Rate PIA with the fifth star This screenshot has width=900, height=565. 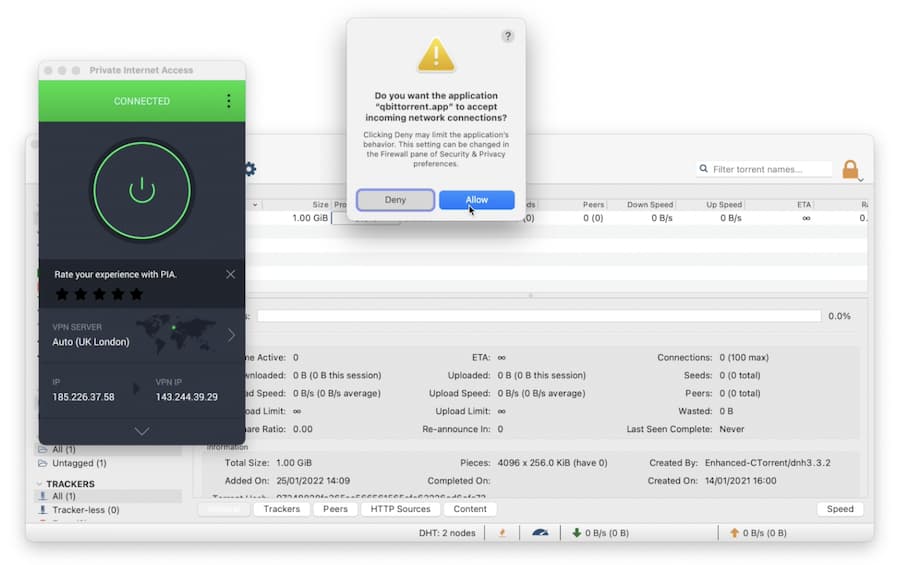pos(136,294)
